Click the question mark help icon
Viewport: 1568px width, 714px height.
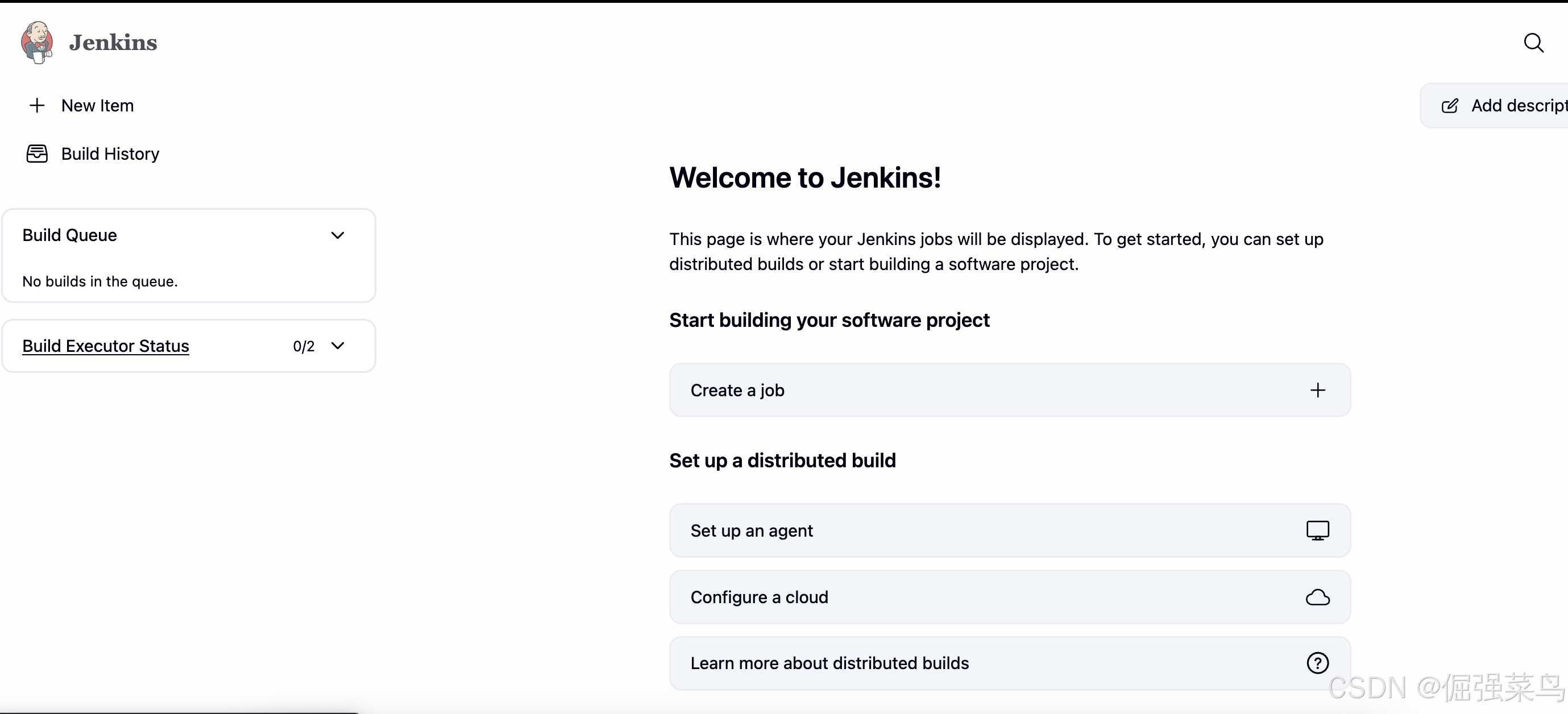1317,663
